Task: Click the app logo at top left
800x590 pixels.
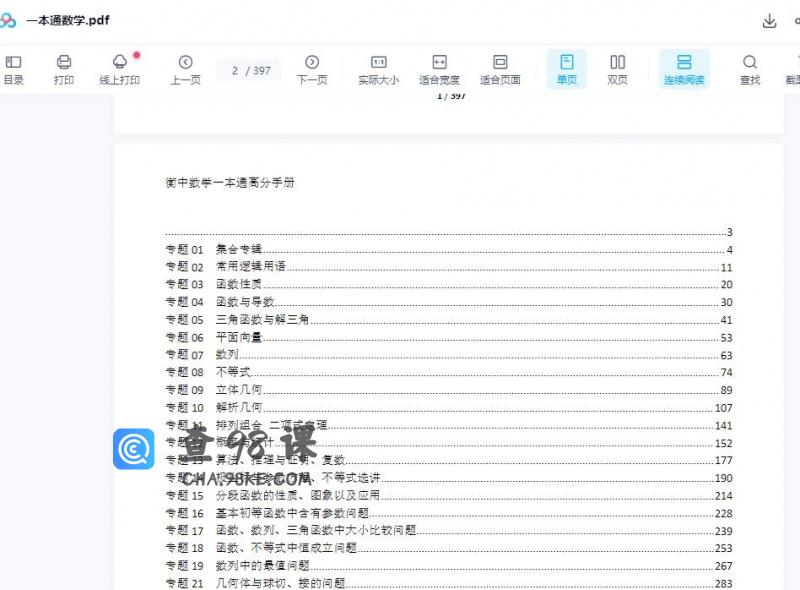Action: (15, 20)
